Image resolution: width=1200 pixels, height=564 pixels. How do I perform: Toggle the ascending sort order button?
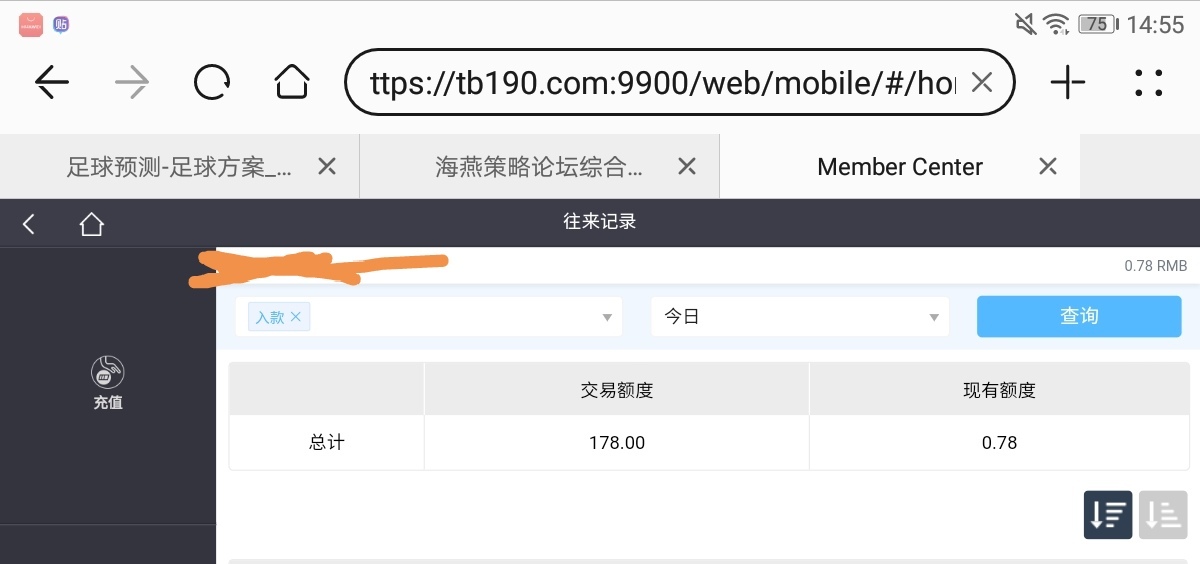(x=1163, y=514)
